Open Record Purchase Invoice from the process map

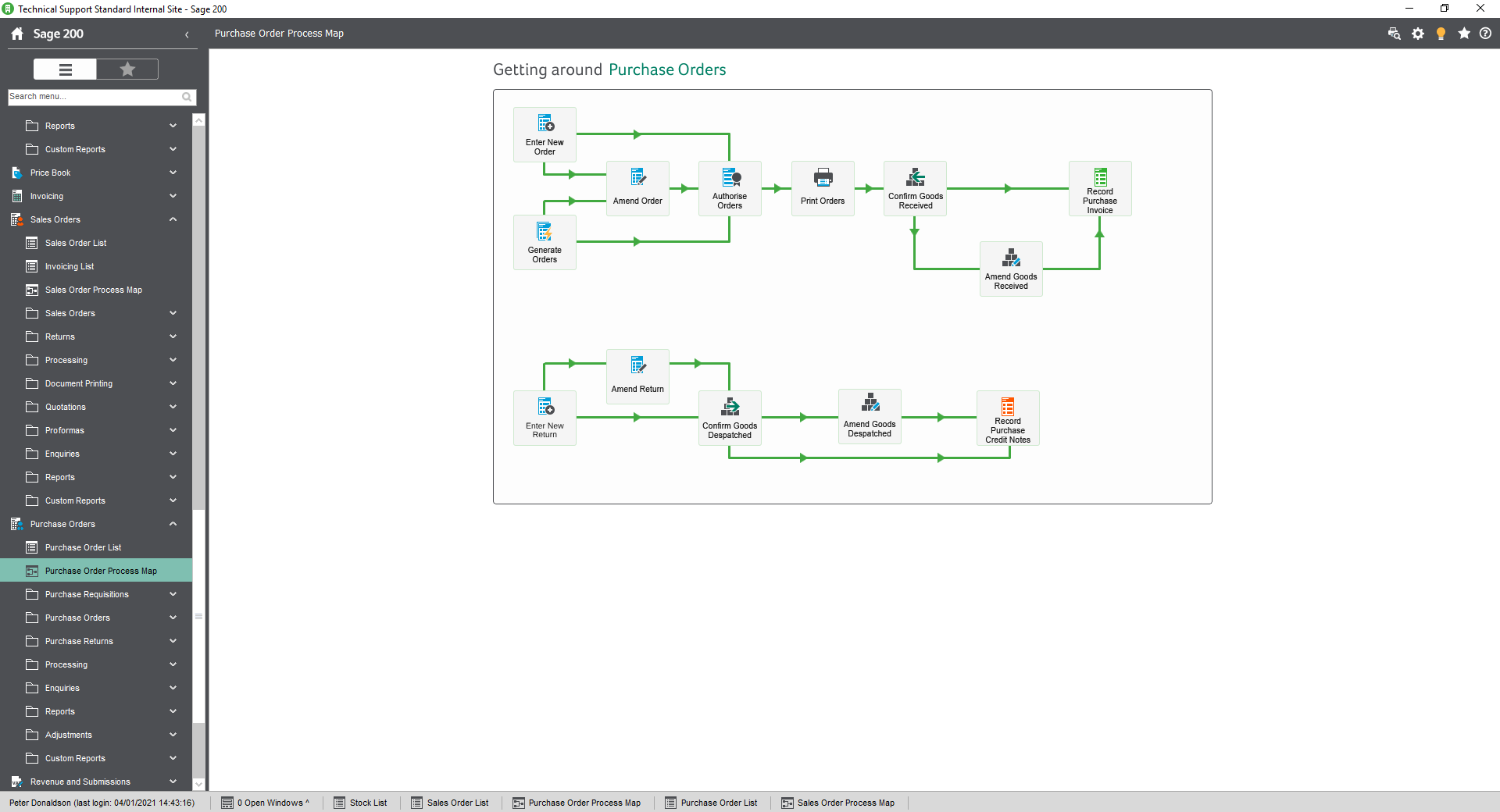click(1099, 188)
